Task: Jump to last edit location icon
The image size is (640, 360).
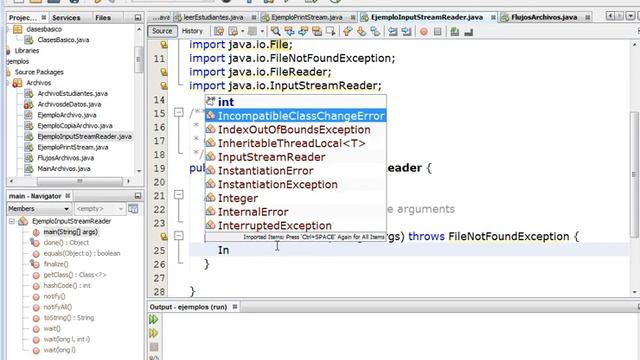Action: (x=219, y=31)
